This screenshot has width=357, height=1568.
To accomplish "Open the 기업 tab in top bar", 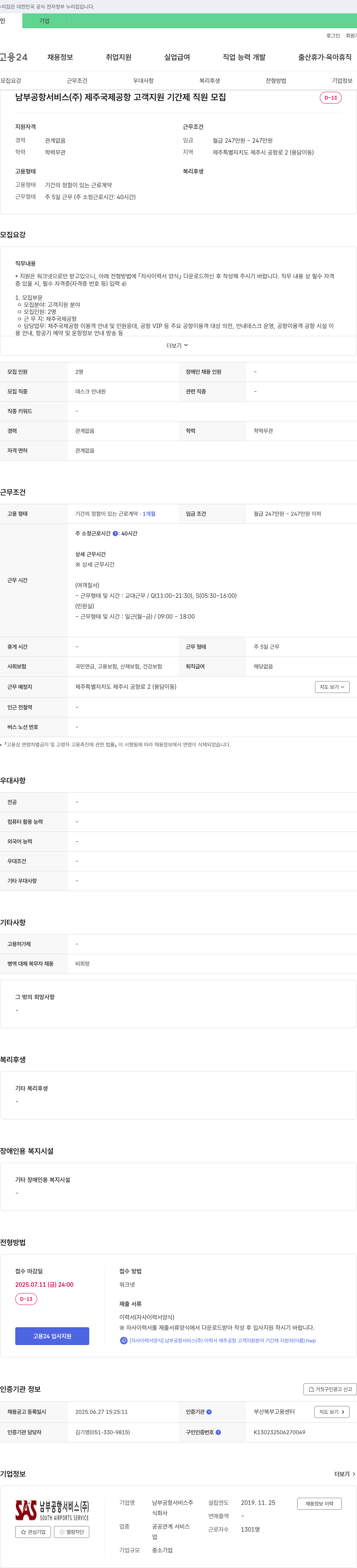I will point(45,21).
